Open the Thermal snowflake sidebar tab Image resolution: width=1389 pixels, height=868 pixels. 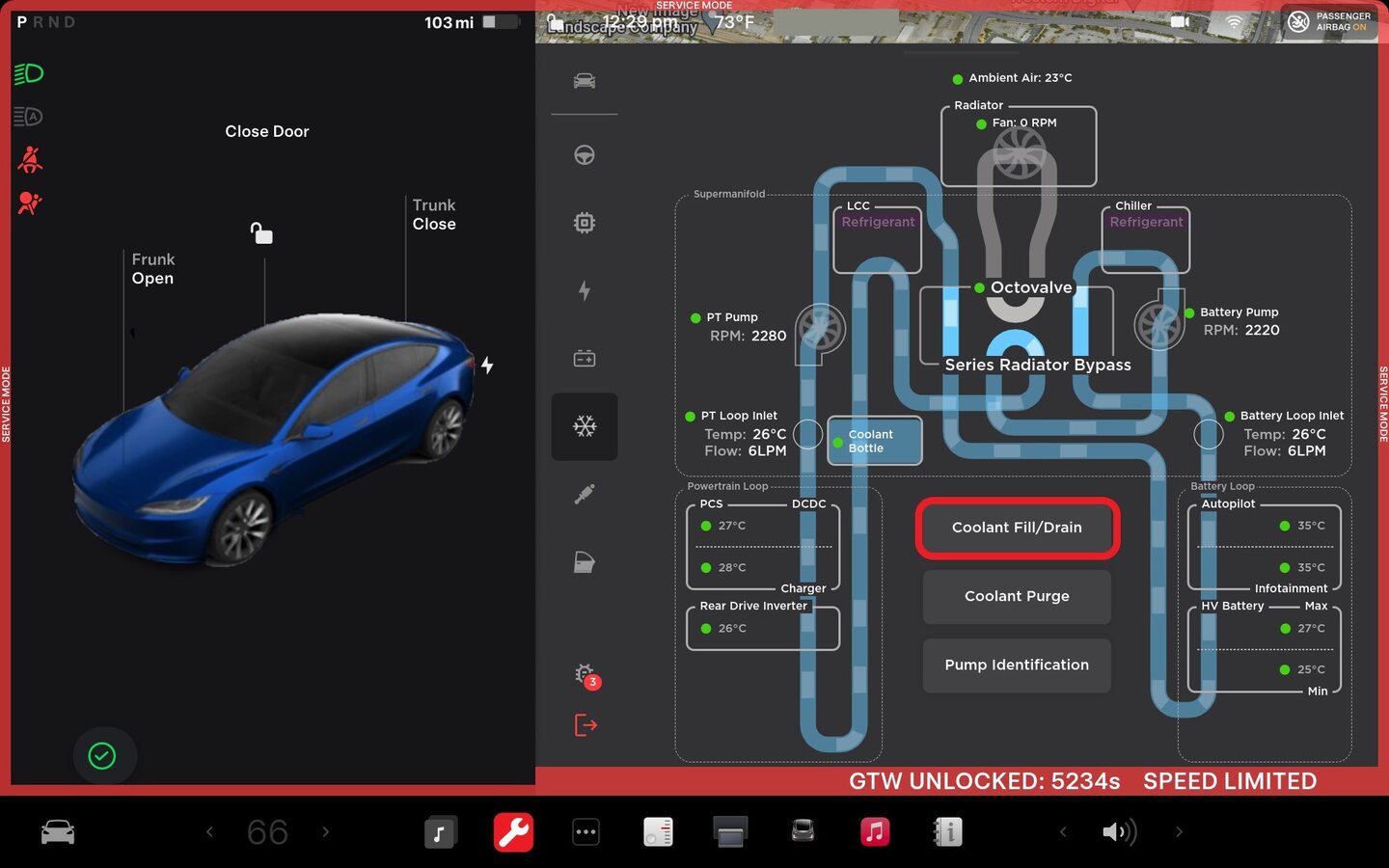(x=585, y=426)
